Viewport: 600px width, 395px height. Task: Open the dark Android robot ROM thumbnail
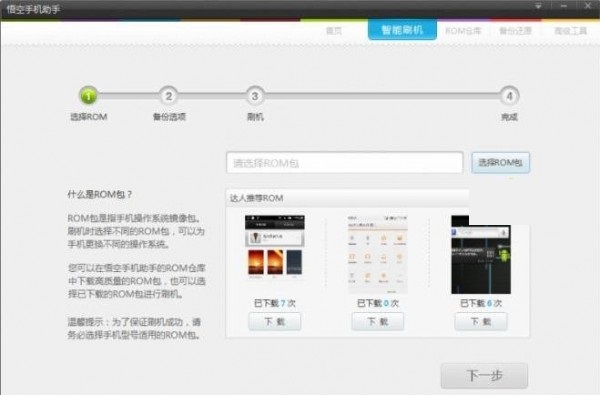coord(481,255)
